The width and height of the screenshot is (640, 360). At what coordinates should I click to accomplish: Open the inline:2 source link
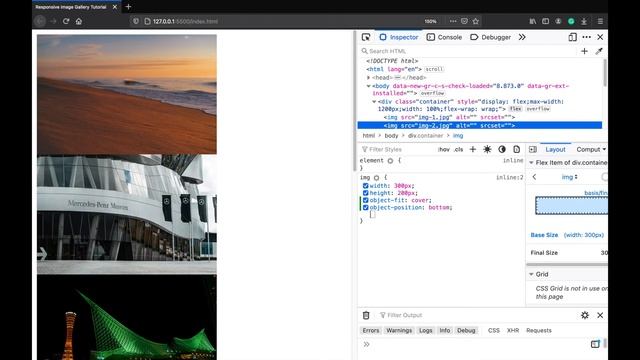509,178
